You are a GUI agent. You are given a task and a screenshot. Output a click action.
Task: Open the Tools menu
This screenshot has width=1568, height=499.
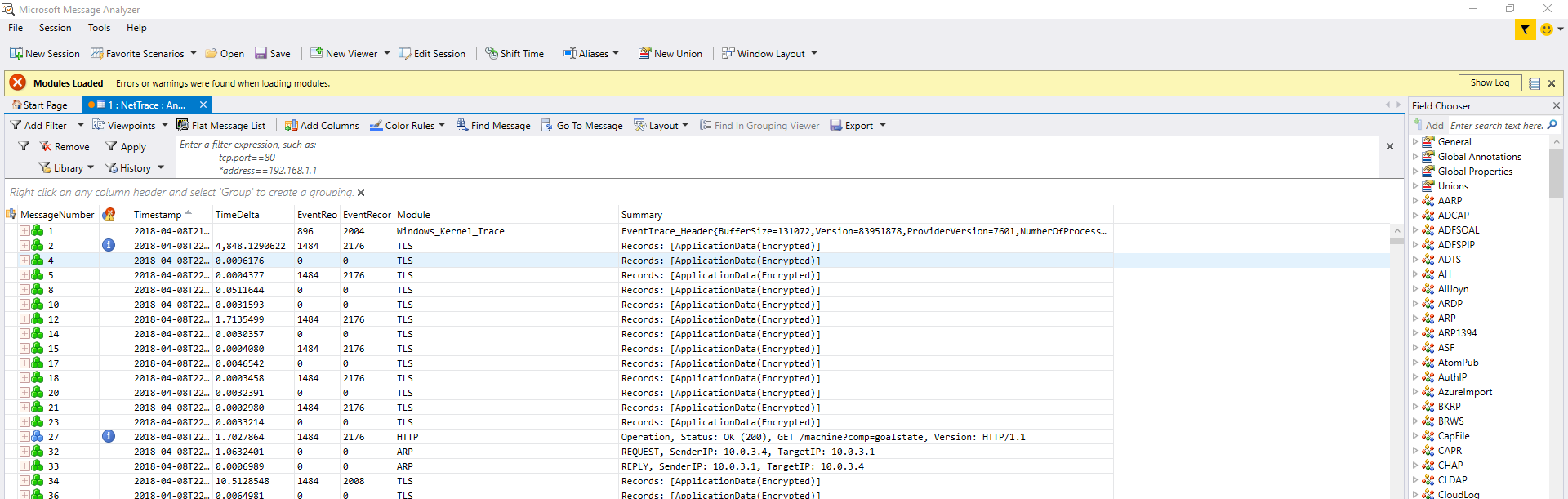coord(99,28)
